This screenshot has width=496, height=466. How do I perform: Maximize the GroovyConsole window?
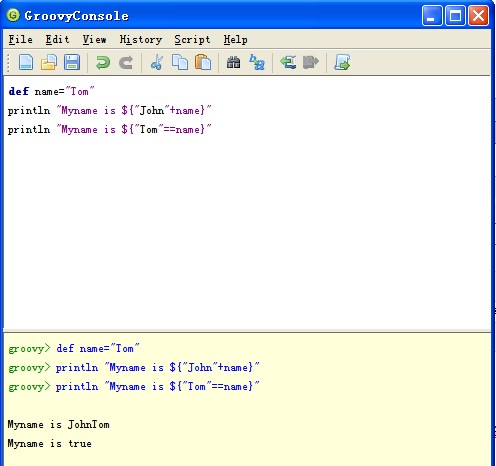[x=455, y=15]
